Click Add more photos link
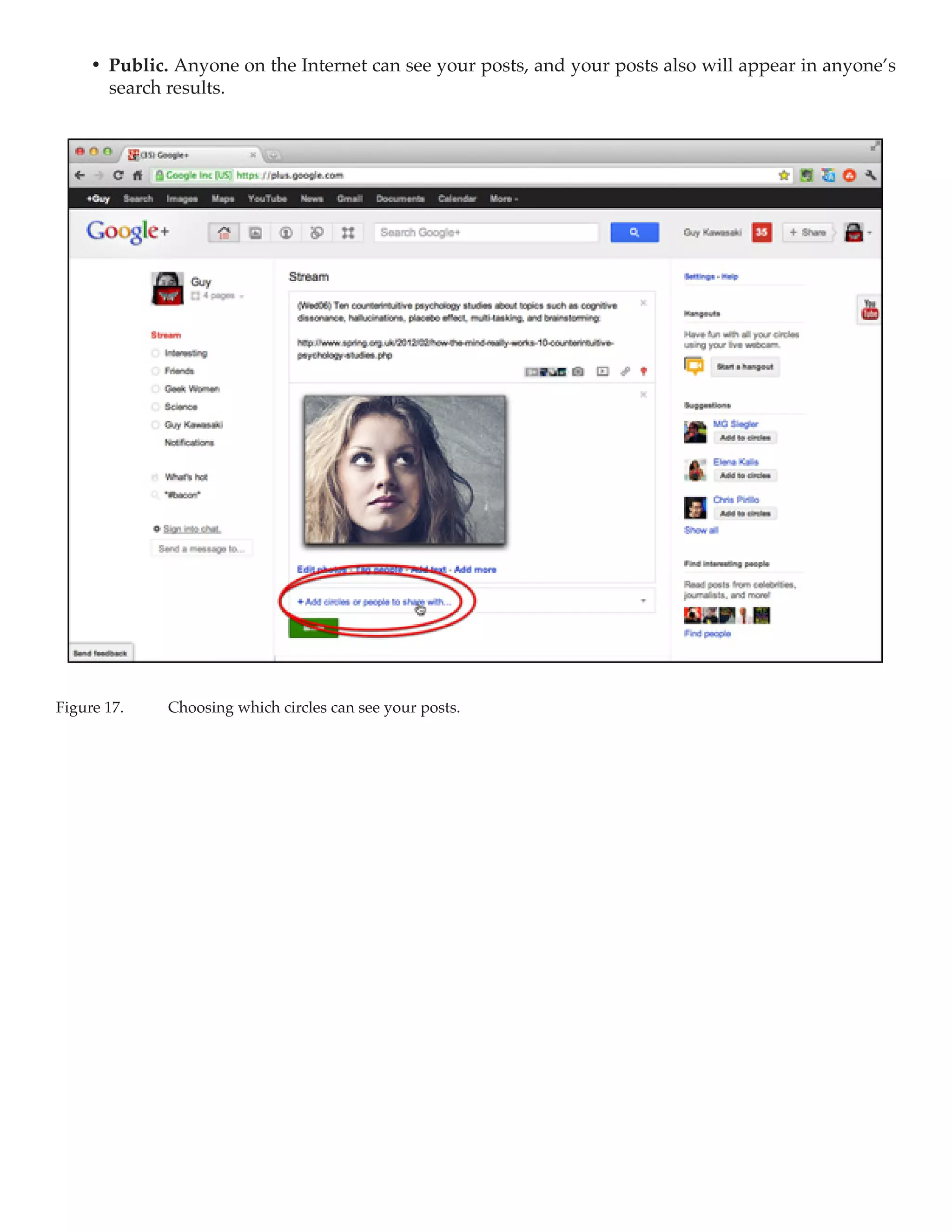The image size is (952, 1232). pos(476,569)
